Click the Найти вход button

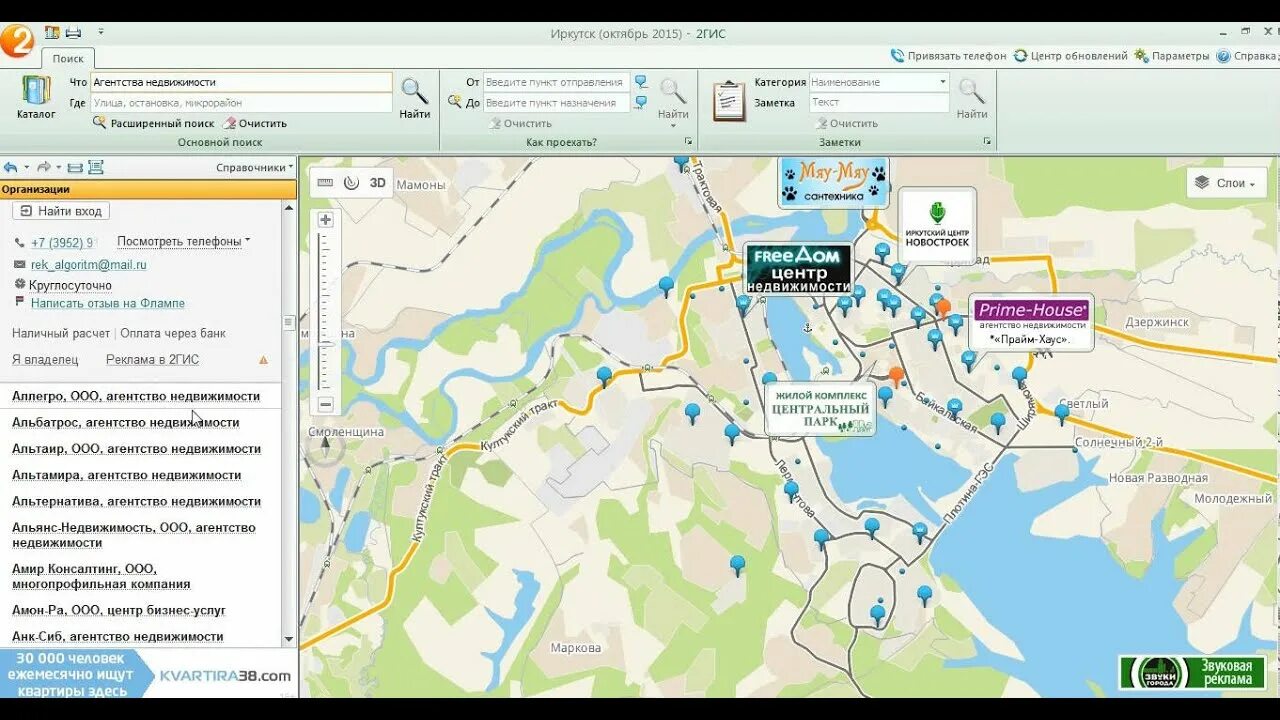[x=61, y=211]
